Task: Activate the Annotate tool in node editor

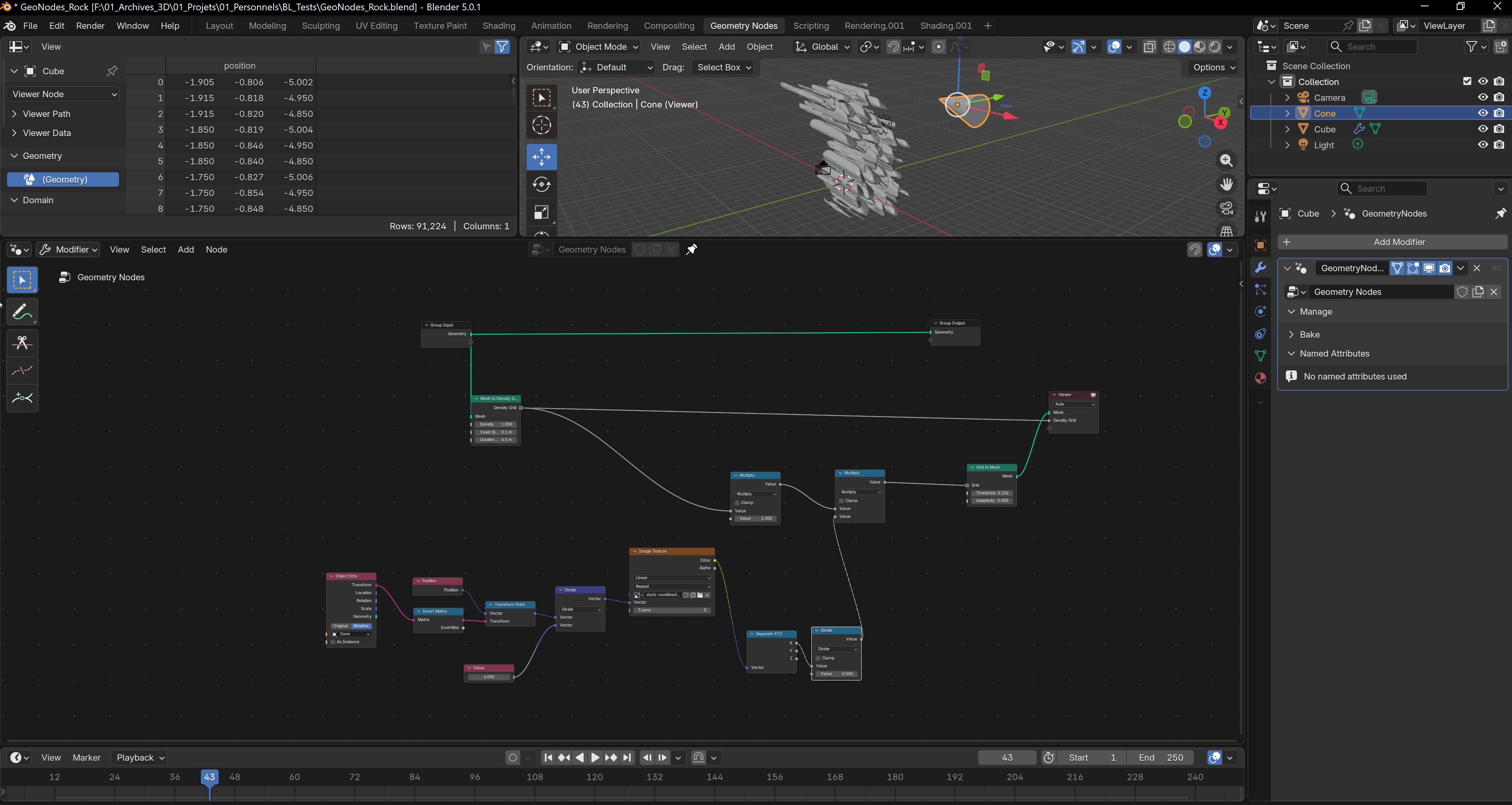Action: (22, 312)
